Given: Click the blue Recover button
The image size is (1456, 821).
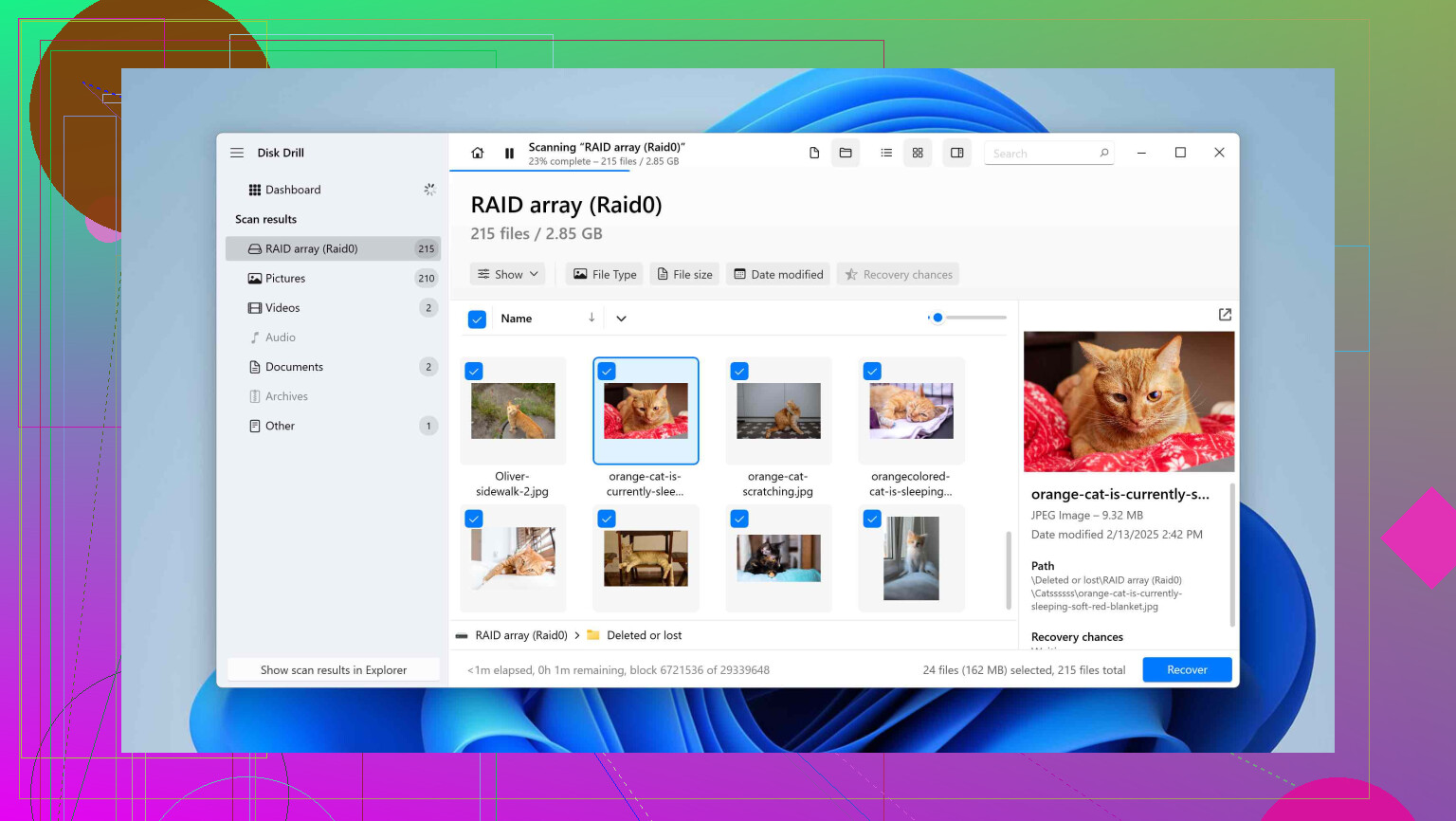Looking at the screenshot, I should [x=1187, y=670].
